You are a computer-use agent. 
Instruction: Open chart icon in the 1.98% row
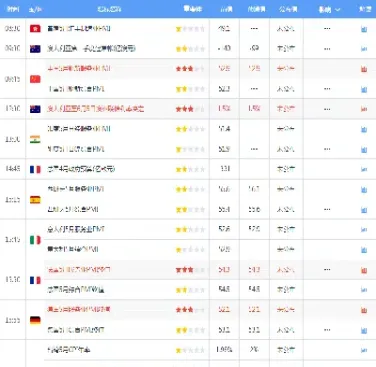click(x=364, y=350)
